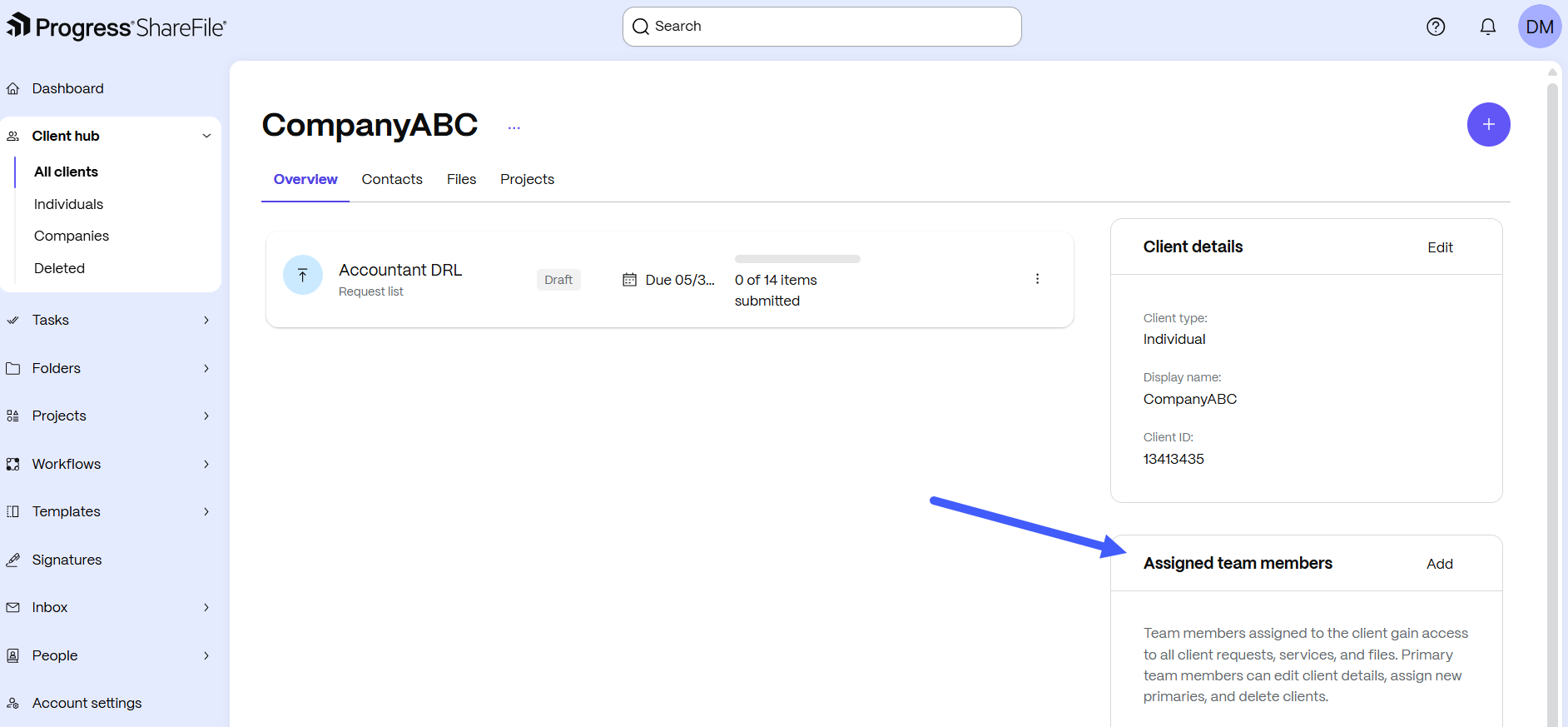Open the Accountant DRL request list

tap(400, 270)
